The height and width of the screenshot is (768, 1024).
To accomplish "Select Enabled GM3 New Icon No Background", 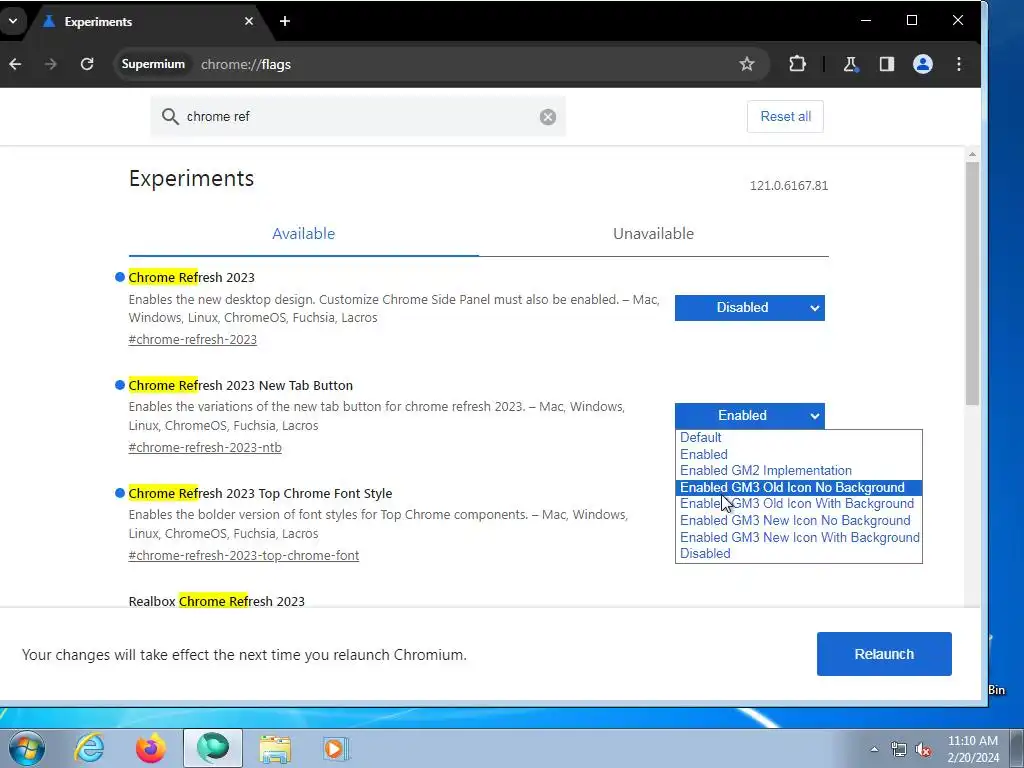I will pyautogui.click(x=799, y=520).
